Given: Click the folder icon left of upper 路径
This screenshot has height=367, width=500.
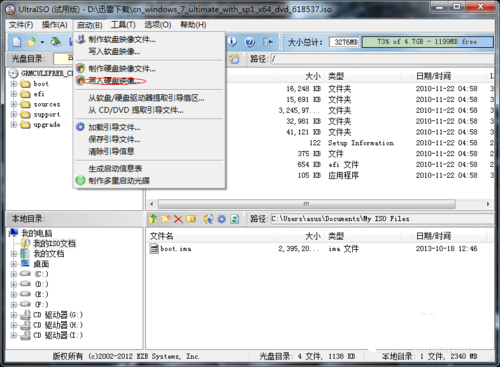Looking at the screenshot, I should tap(234, 59).
